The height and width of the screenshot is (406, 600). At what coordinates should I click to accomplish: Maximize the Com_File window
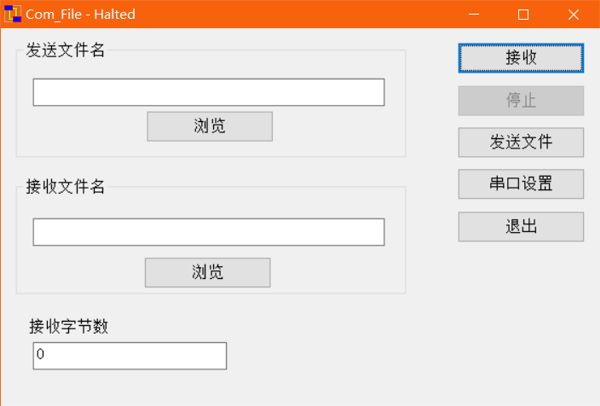click(523, 15)
